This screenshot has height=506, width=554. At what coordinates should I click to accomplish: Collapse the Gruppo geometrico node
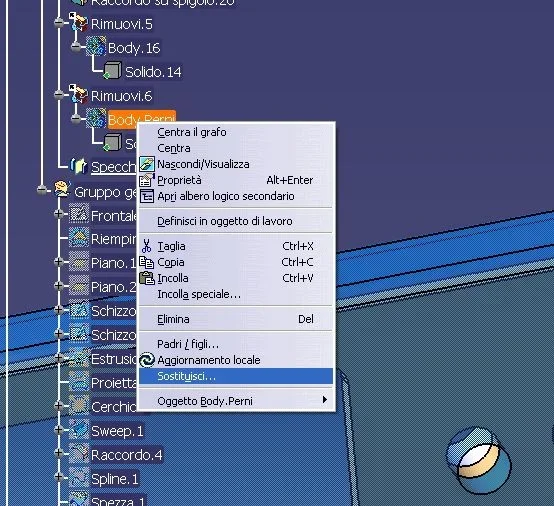[42, 190]
